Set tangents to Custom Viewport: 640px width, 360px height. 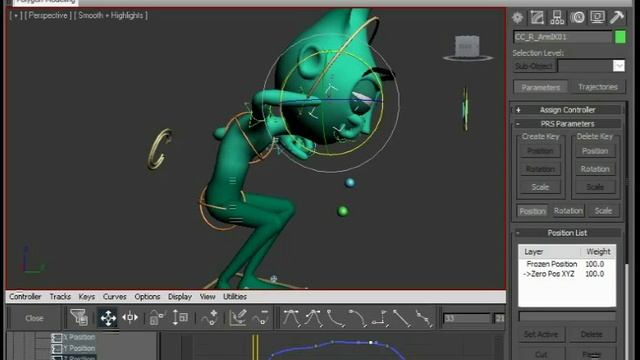313,318
